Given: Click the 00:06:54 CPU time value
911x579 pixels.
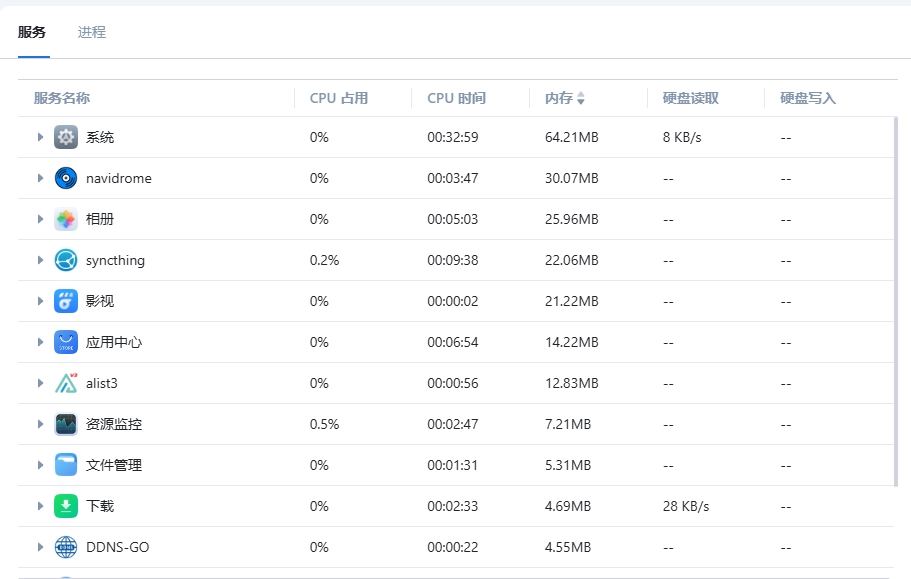Looking at the screenshot, I should click(x=453, y=342).
